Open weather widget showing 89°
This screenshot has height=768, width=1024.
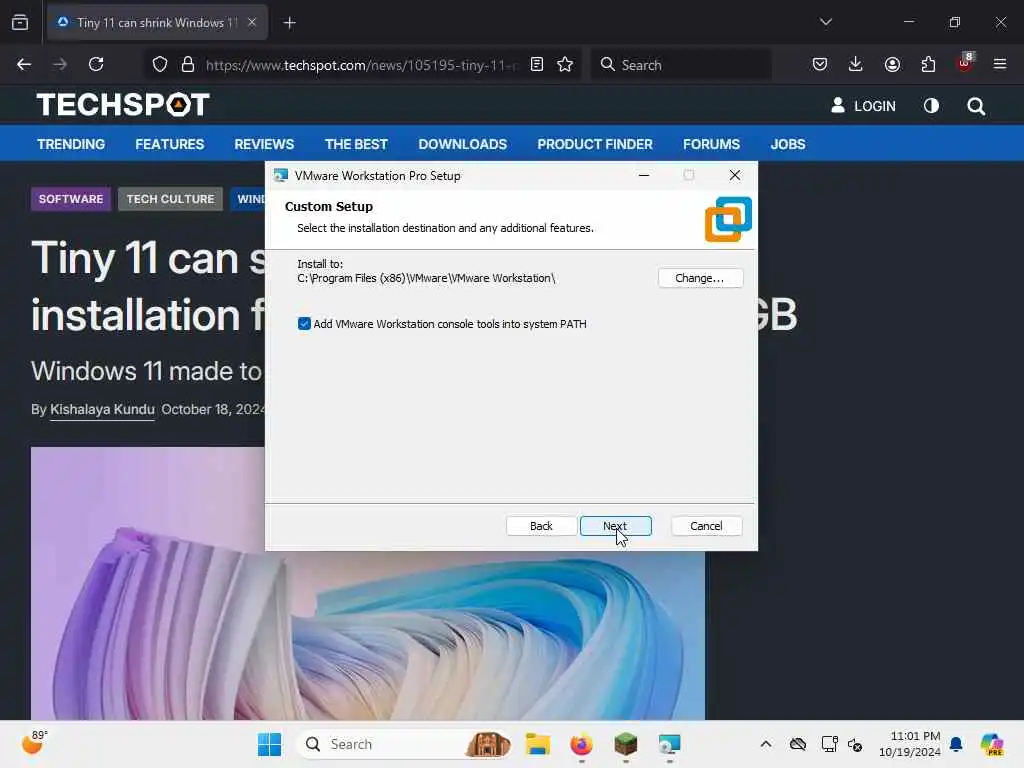(34, 743)
